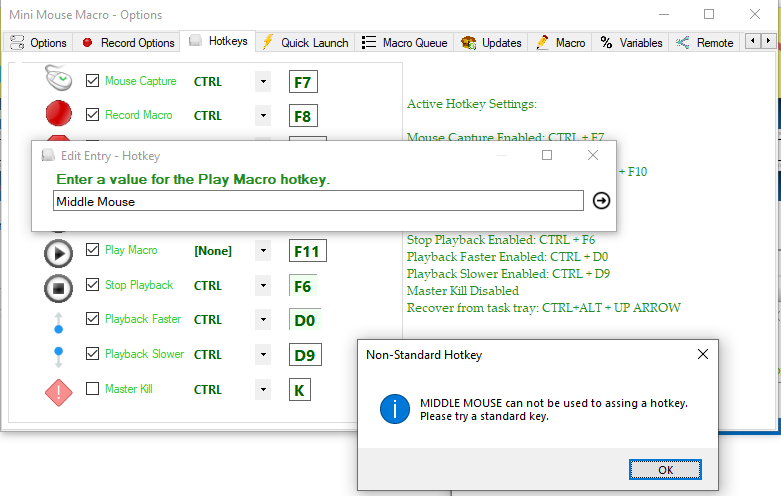Click the F11 Play Macro key box

307,251
